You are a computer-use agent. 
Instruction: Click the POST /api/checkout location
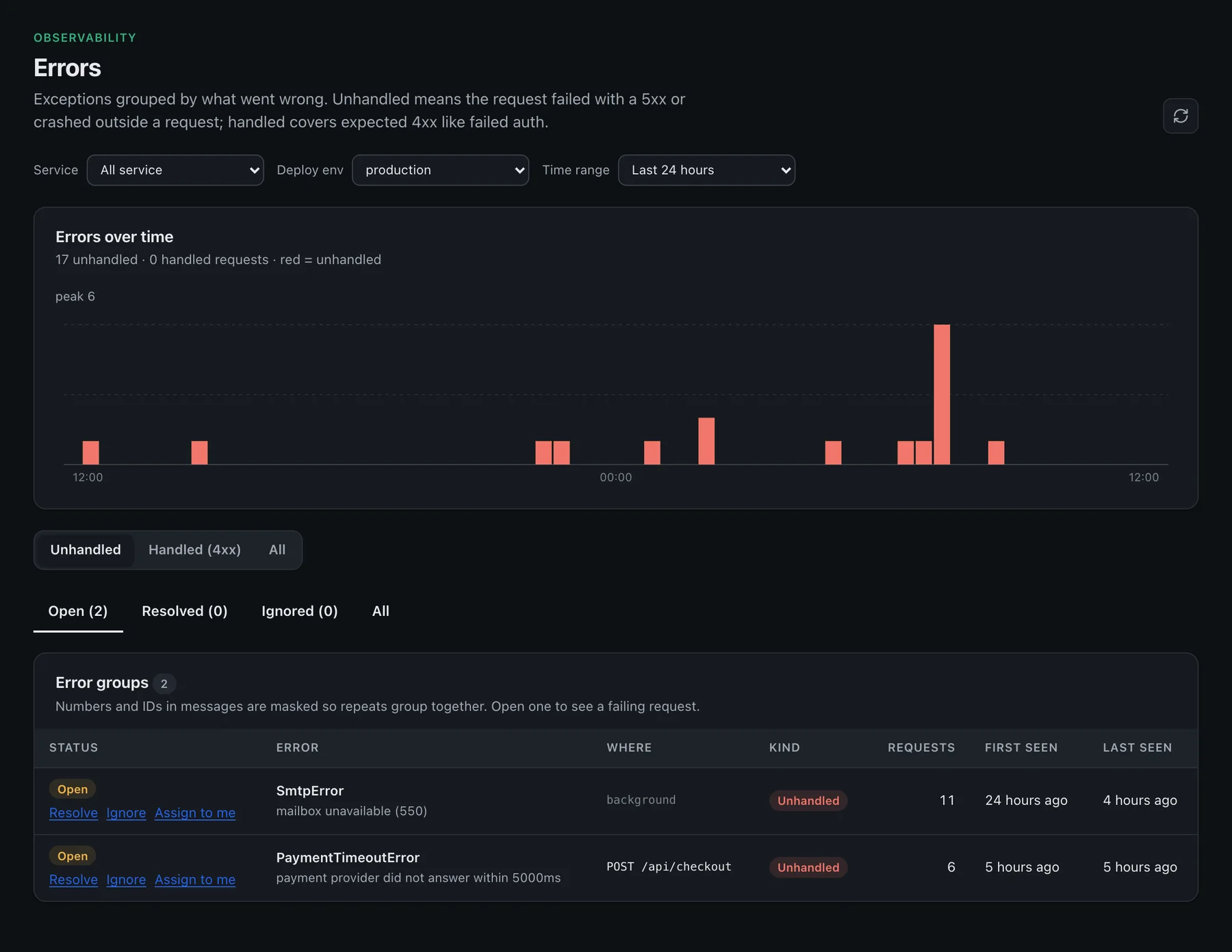coord(669,866)
